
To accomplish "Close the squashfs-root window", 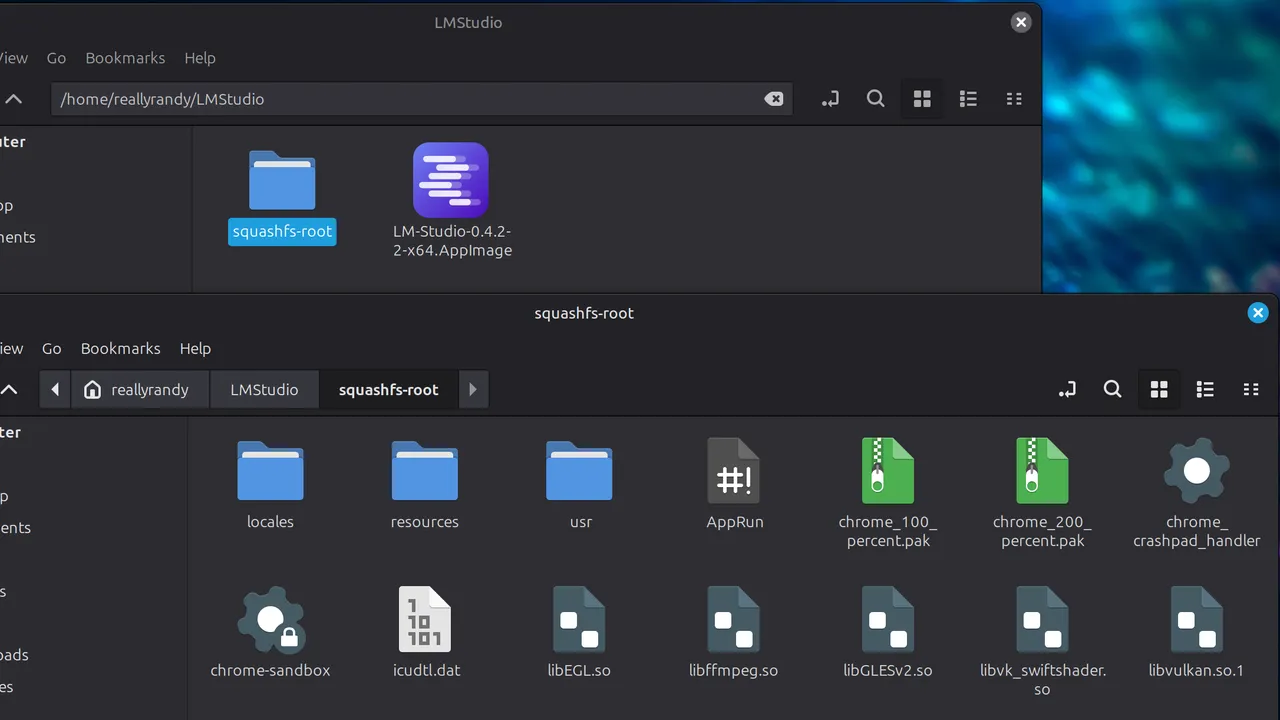I will (x=1258, y=313).
